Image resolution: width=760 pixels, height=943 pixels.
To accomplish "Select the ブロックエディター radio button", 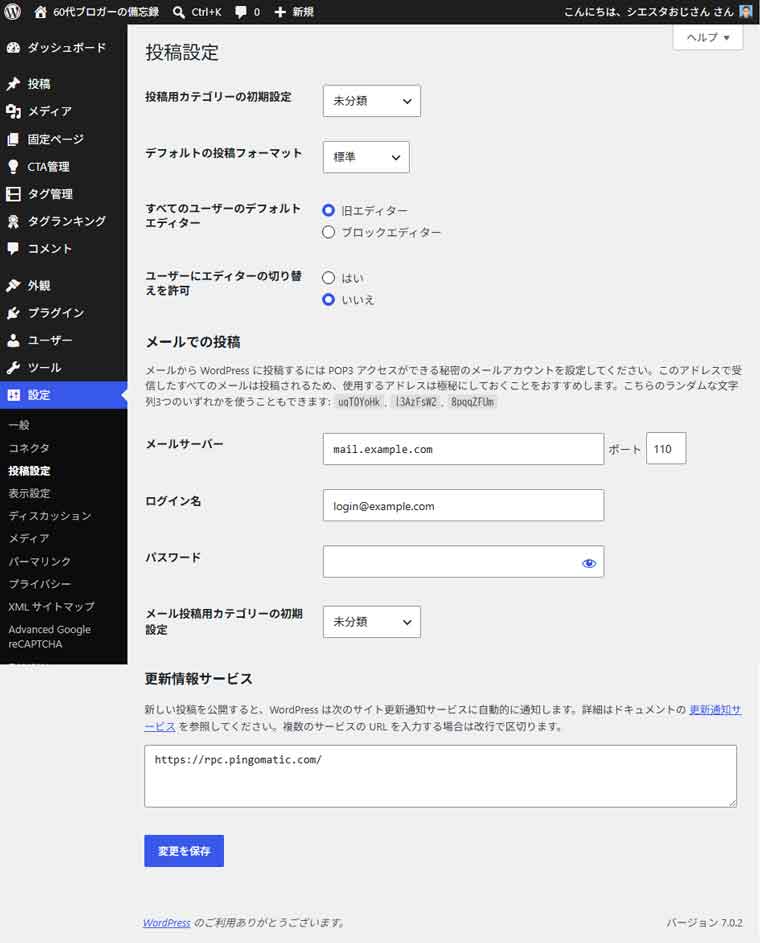I will click(x=328, y=232).
